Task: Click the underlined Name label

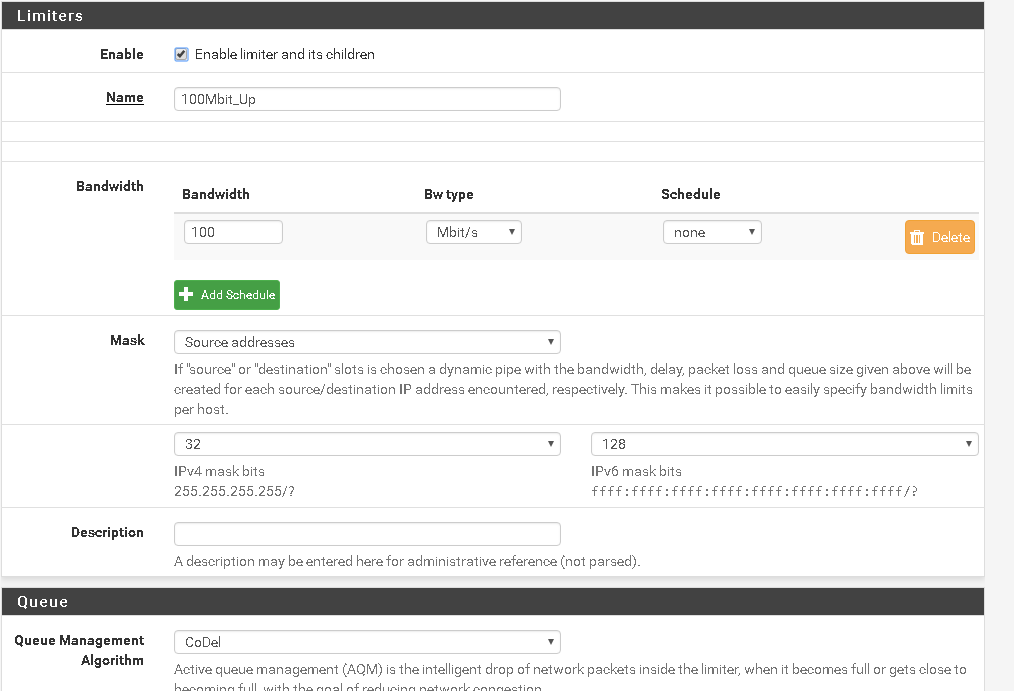Action: click(125, 98)
